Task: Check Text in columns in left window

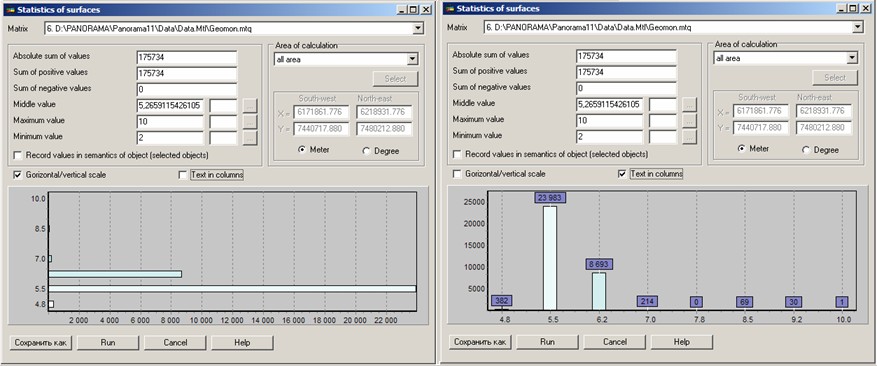Action: pos(182,175)
